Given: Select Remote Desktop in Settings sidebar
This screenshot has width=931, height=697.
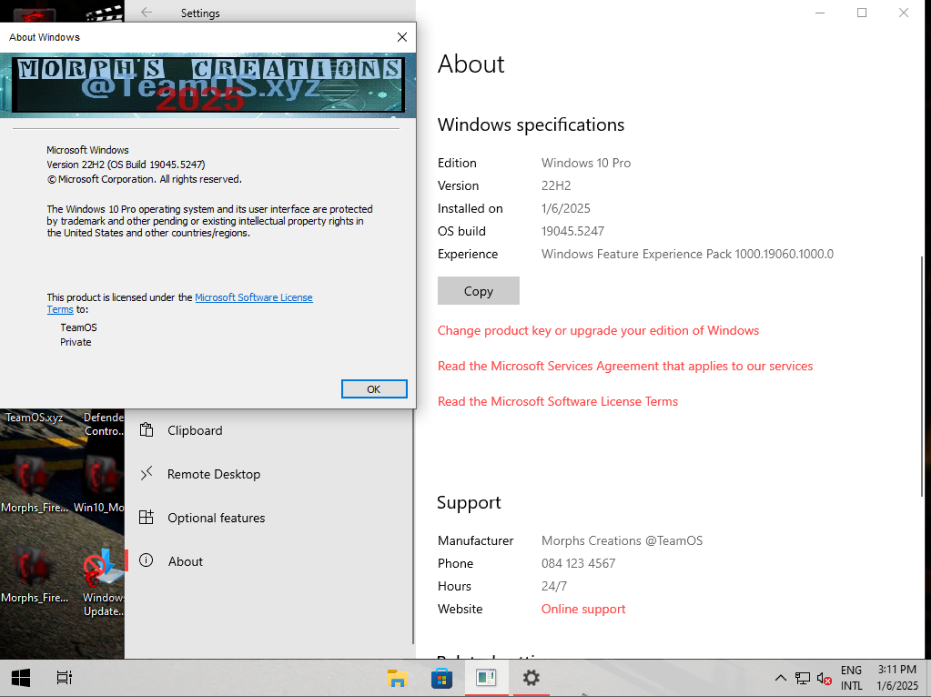Looking at the screenshot, I should 268,474.
